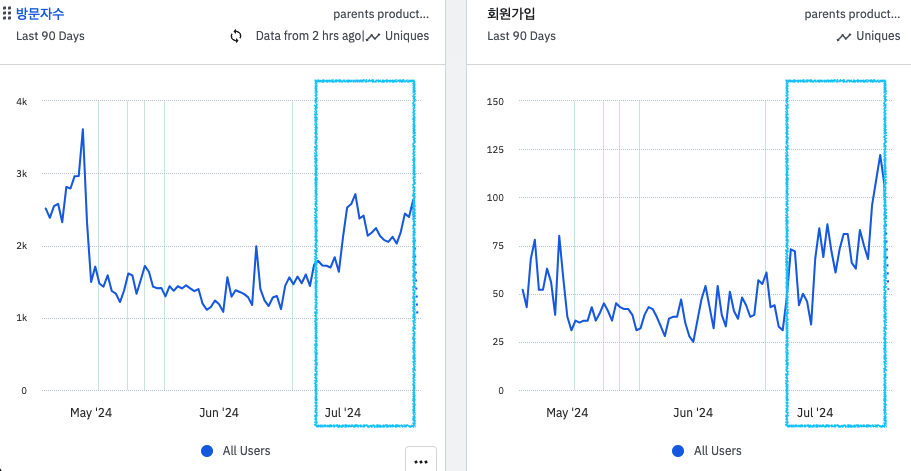Click the 'Uniques' label on 방문자수 chart
911x471 pixels.
coord(407,36)
